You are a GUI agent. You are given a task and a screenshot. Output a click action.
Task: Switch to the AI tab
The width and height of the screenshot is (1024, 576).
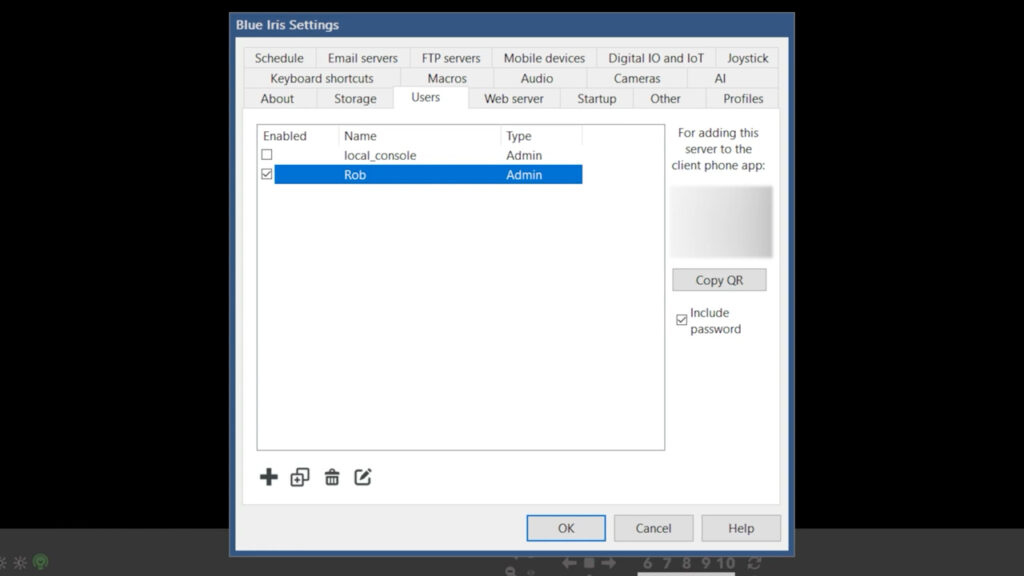coord(720,77)
